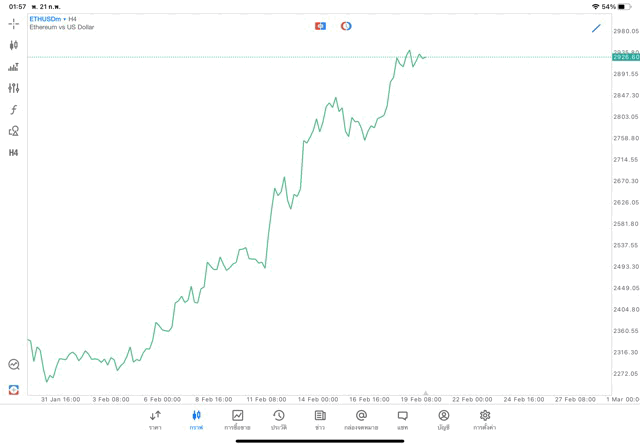Tap the red-blue icon below search

[13, 389]
